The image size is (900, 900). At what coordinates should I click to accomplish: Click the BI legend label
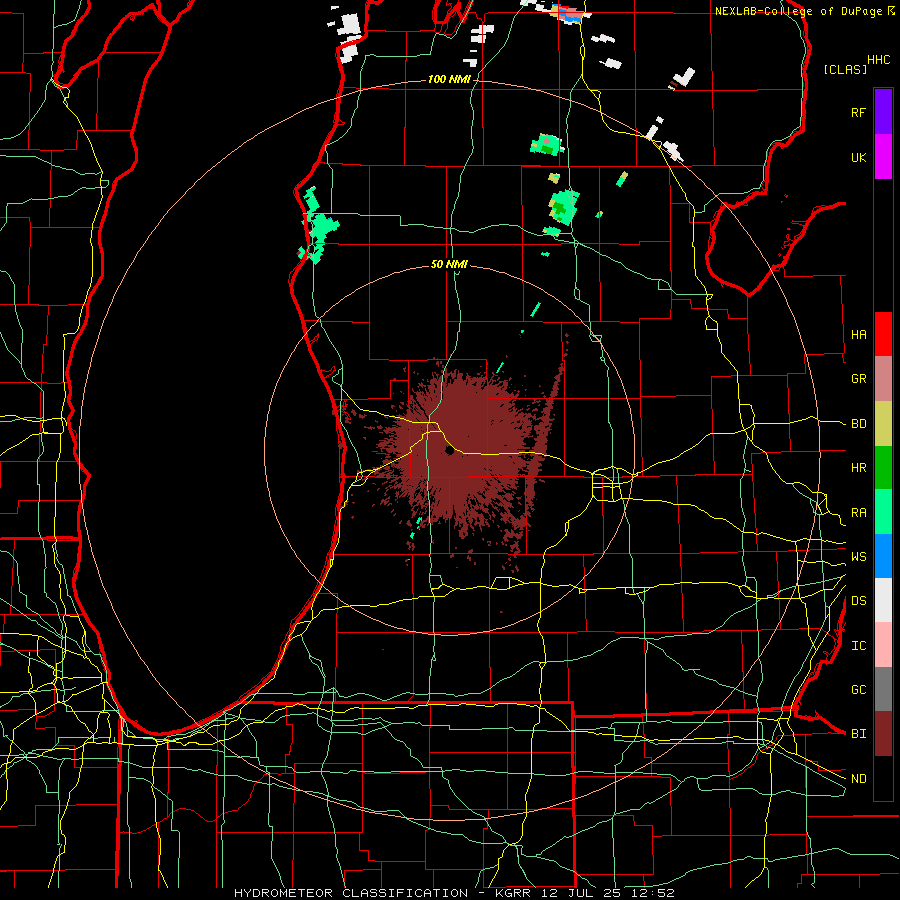858,734
